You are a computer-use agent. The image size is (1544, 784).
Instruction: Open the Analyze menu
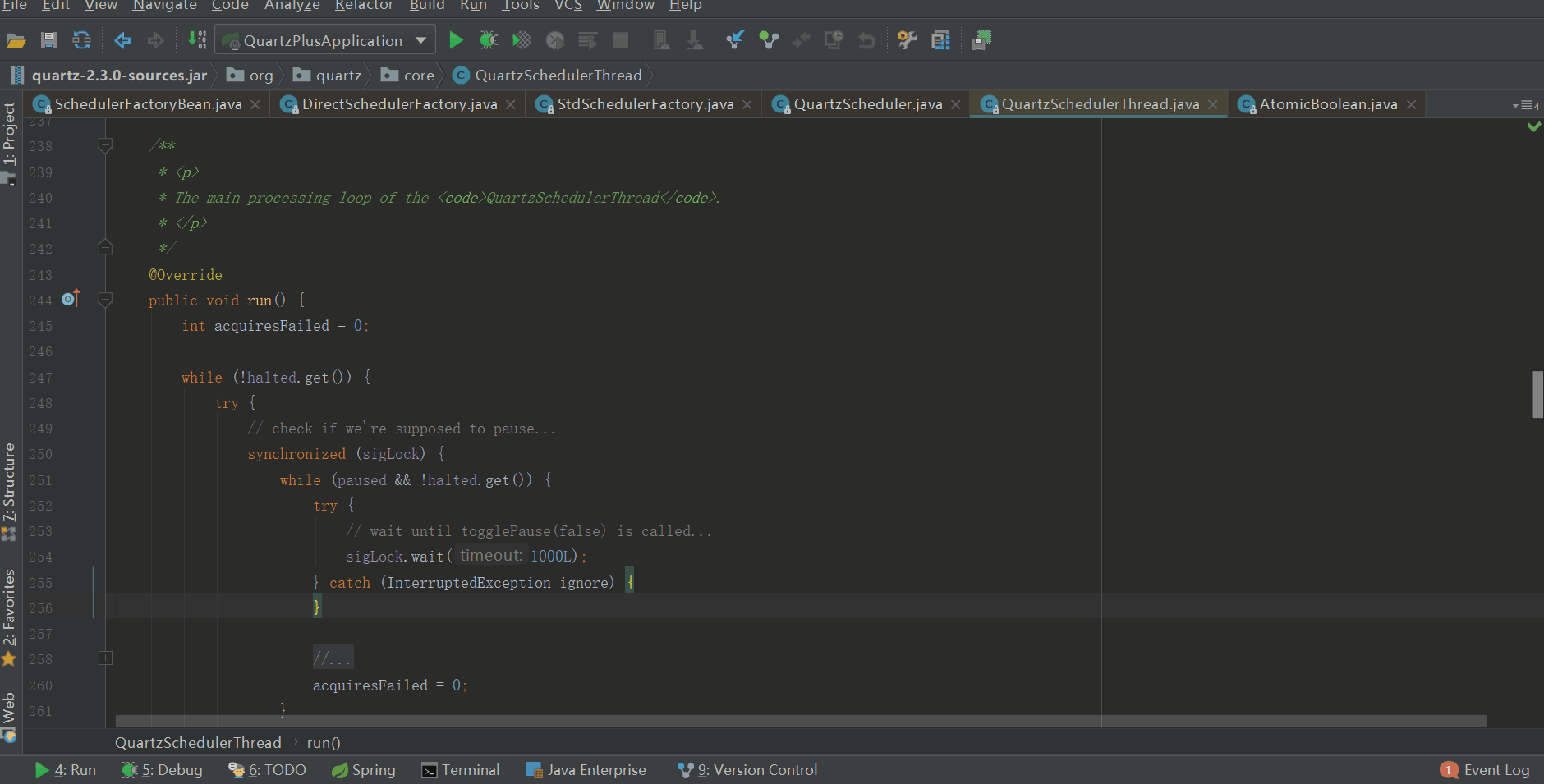[x=292, y=6]
